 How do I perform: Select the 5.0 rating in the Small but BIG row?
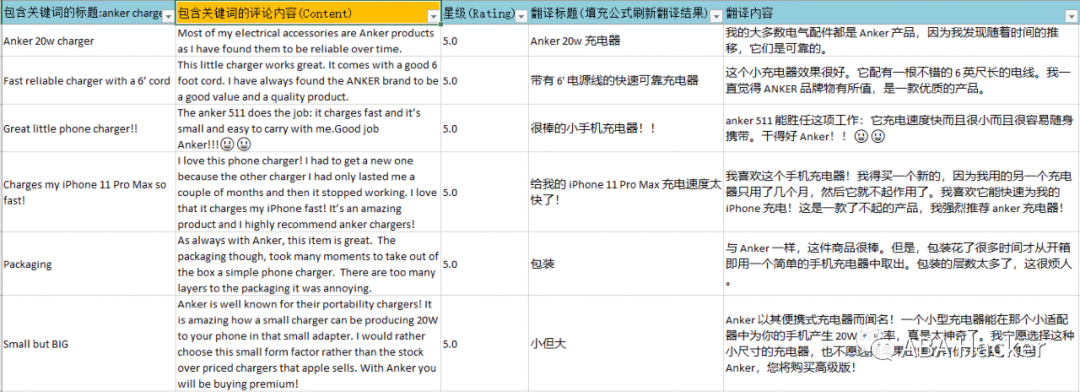[484, 344]
